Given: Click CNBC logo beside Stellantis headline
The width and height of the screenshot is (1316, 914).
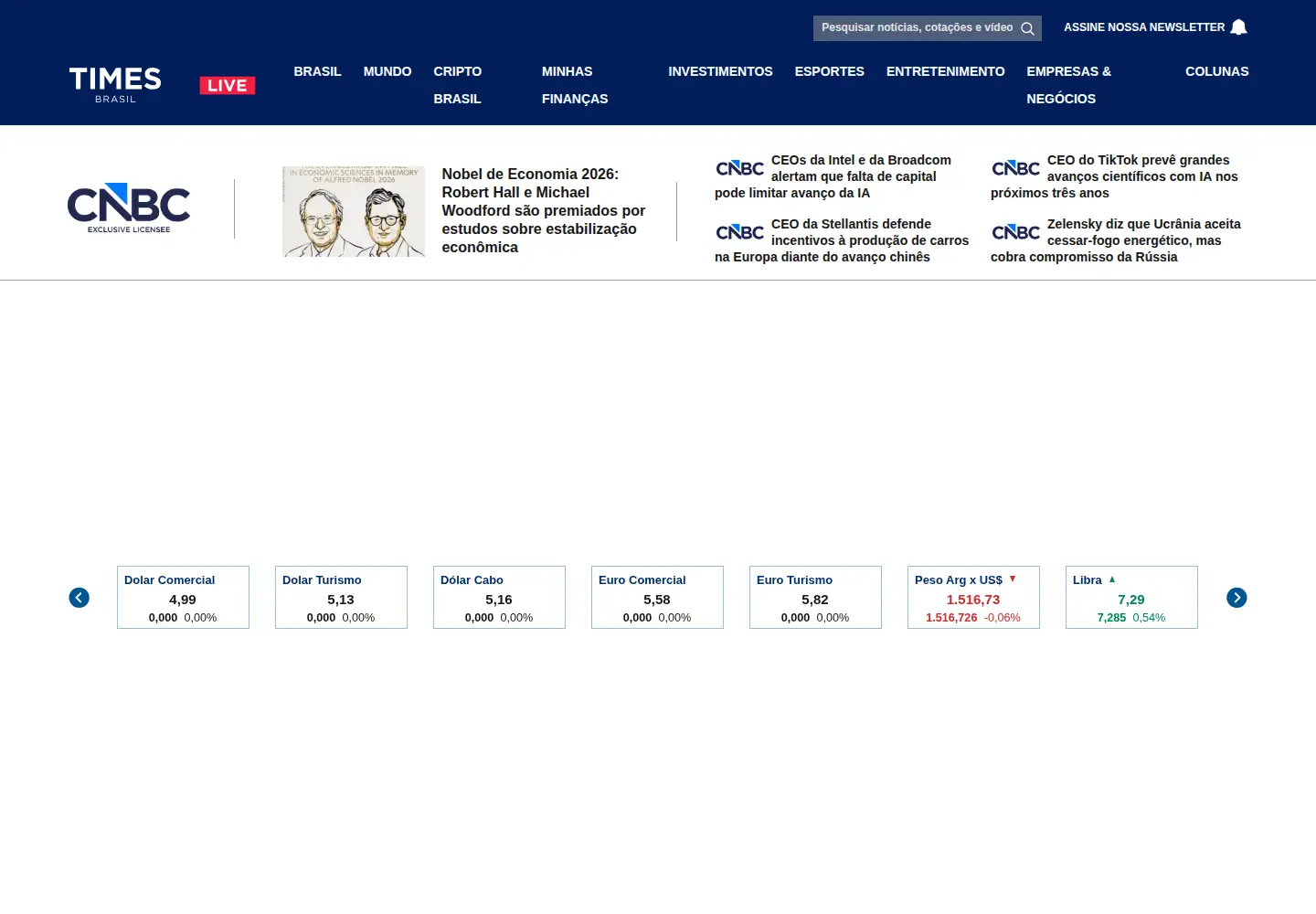Looking at the screenshot, I should 739,232.
